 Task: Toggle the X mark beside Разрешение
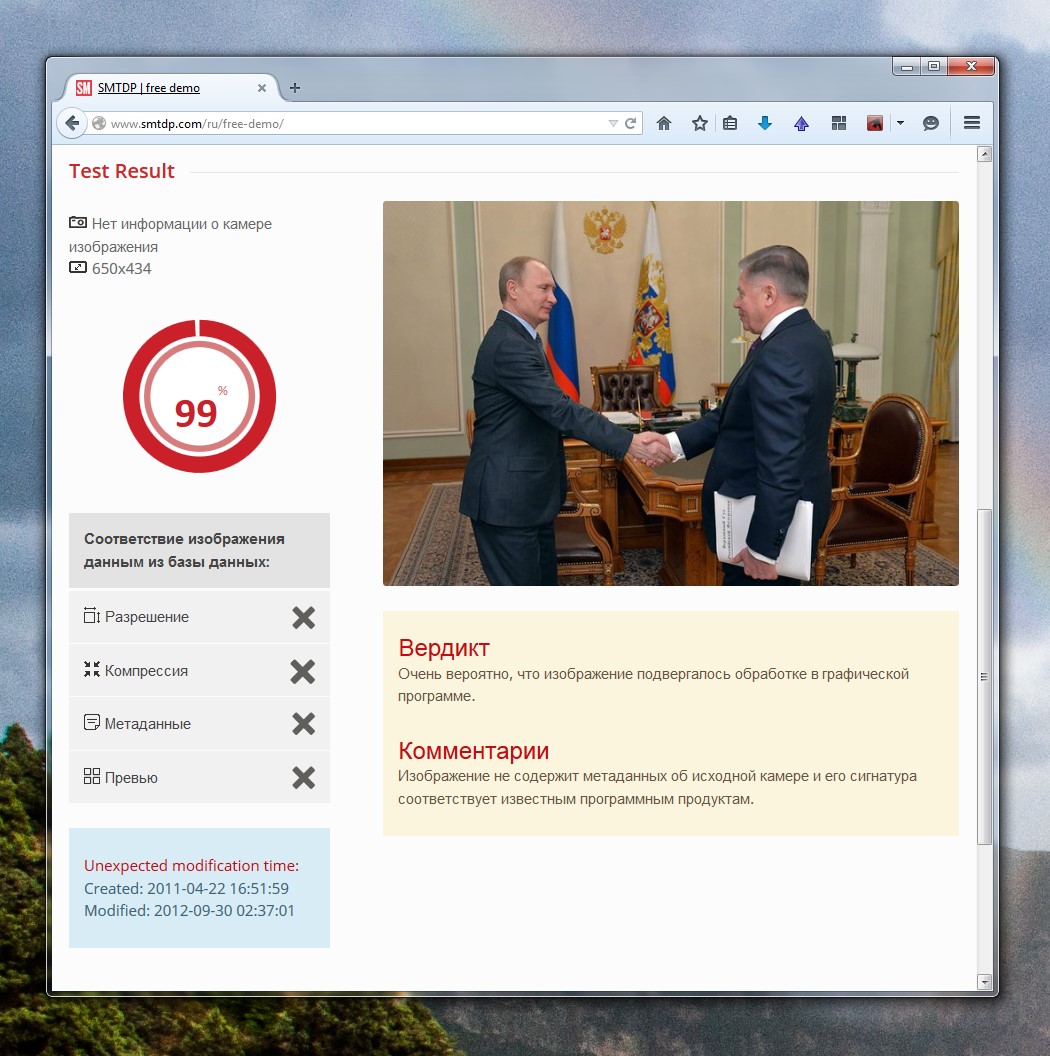click(303, 617)
